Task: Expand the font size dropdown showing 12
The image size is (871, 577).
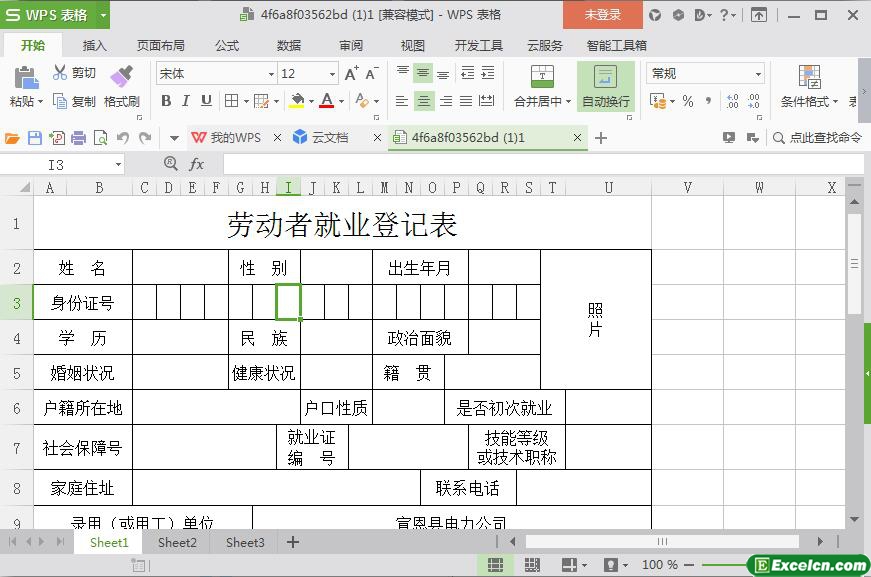Action: (332, 74)
